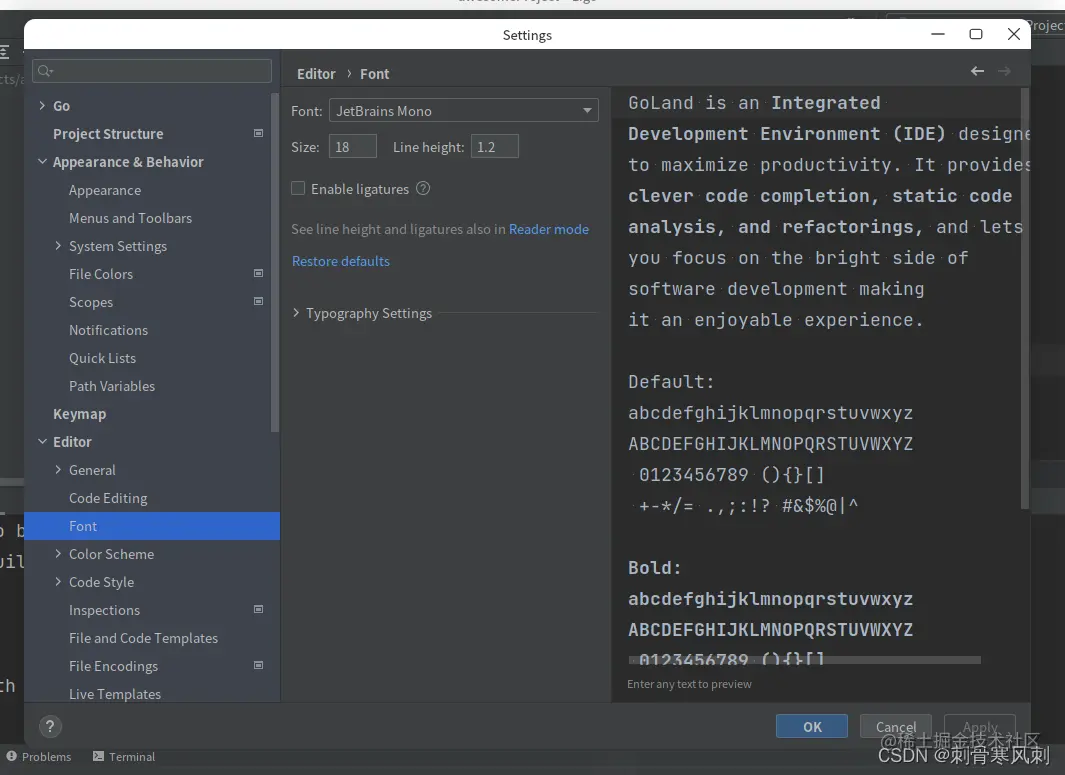Click the Cancel button
Viewport: 1065px width, 775px height.
pyautogui.click(x=895, y=726)
